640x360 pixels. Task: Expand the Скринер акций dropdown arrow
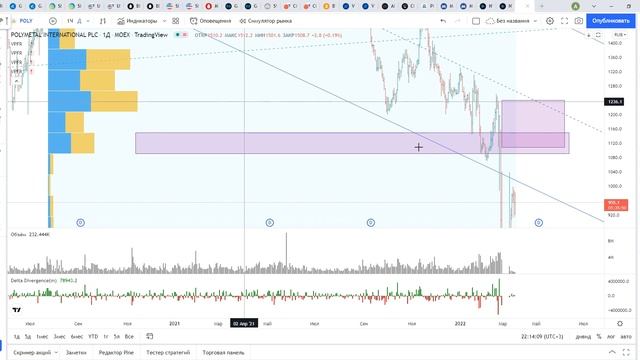pyautogui.click(x=56, y=352)
